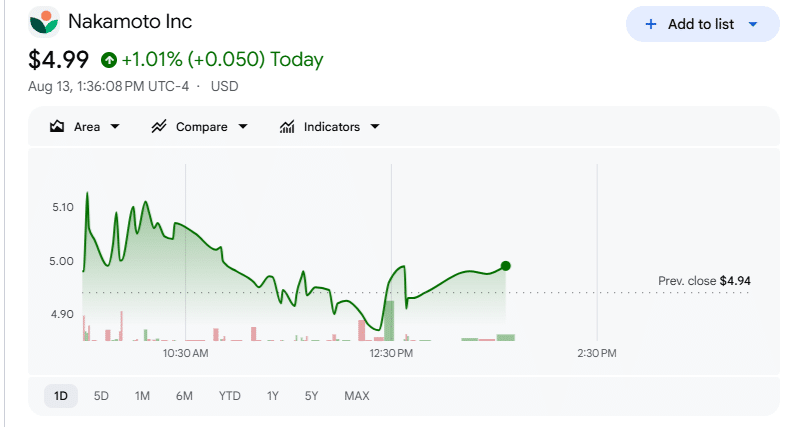Click the +1.01% (+0.050) Today change text
Viewport: 800px width, 427px height.
222,59
